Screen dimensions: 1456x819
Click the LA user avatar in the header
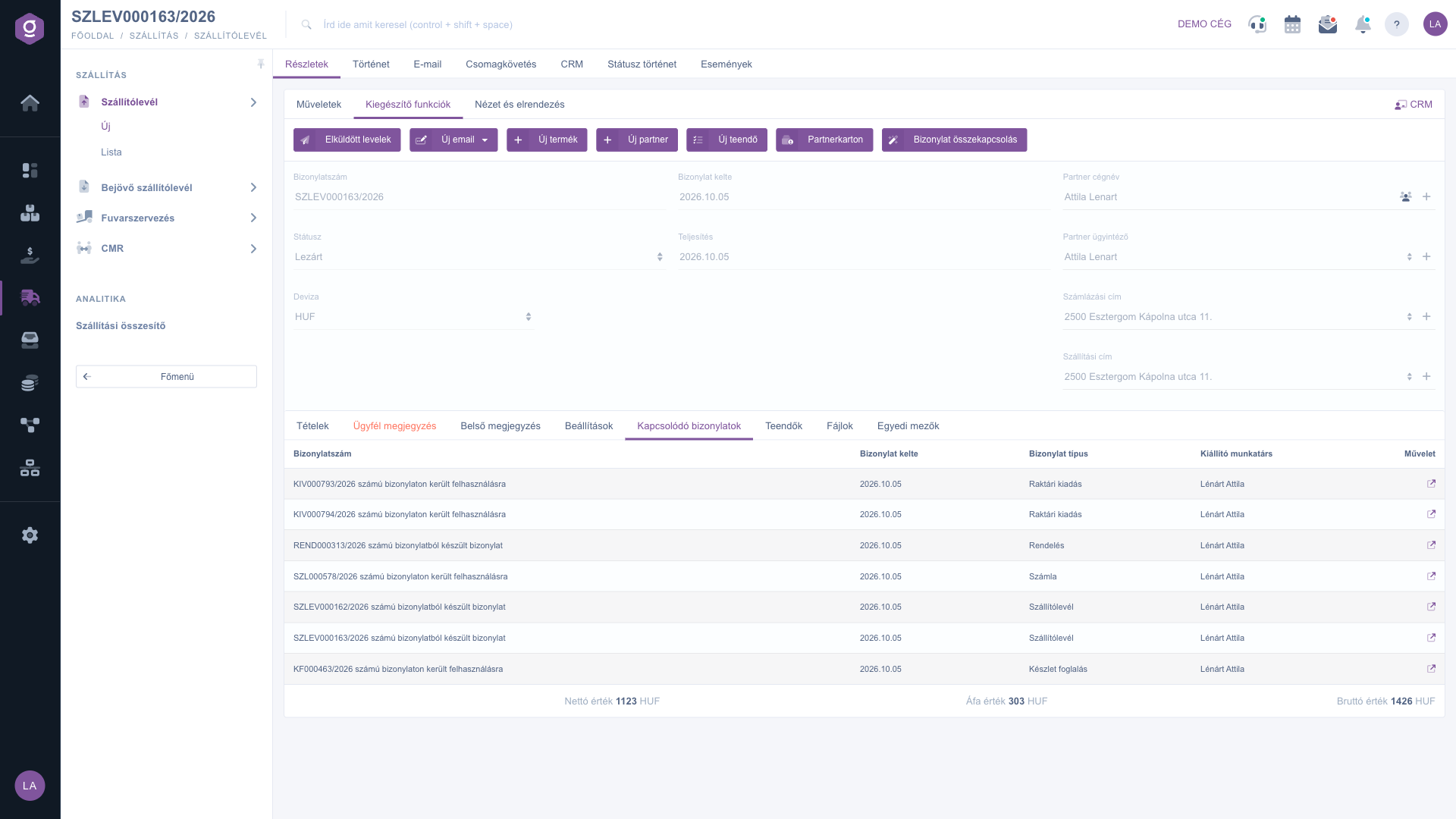(1435, 24)
